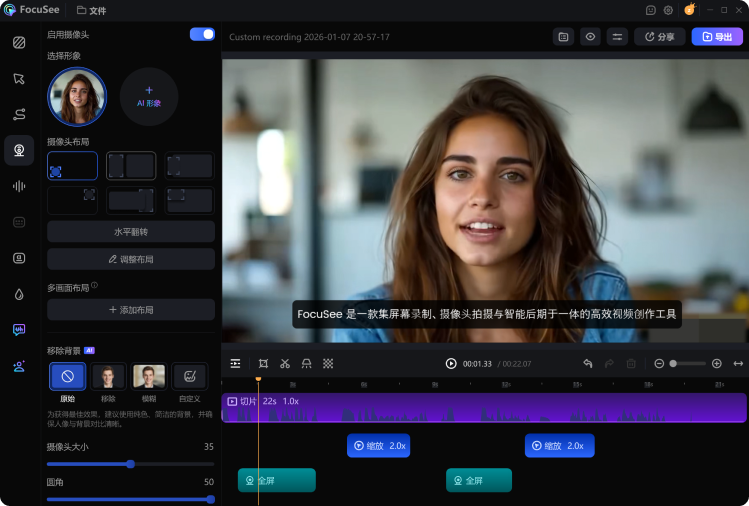Zoom in timeline with plus icon
The image size is (749, 506).
[x=717, y=364]
